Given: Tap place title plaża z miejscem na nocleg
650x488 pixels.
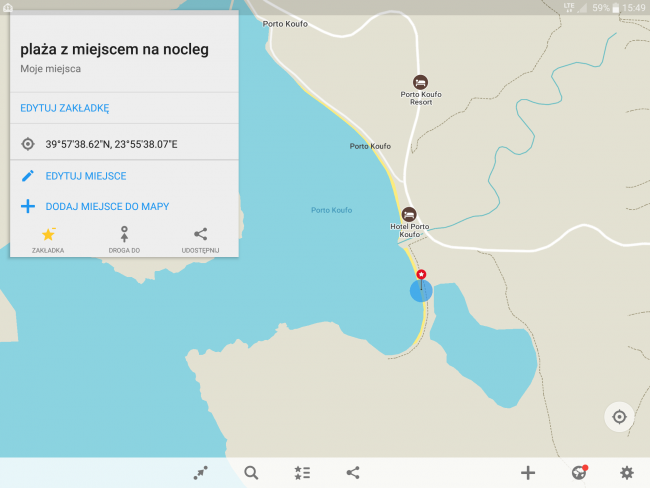Looking at the screenshot, I should point(114,49).
